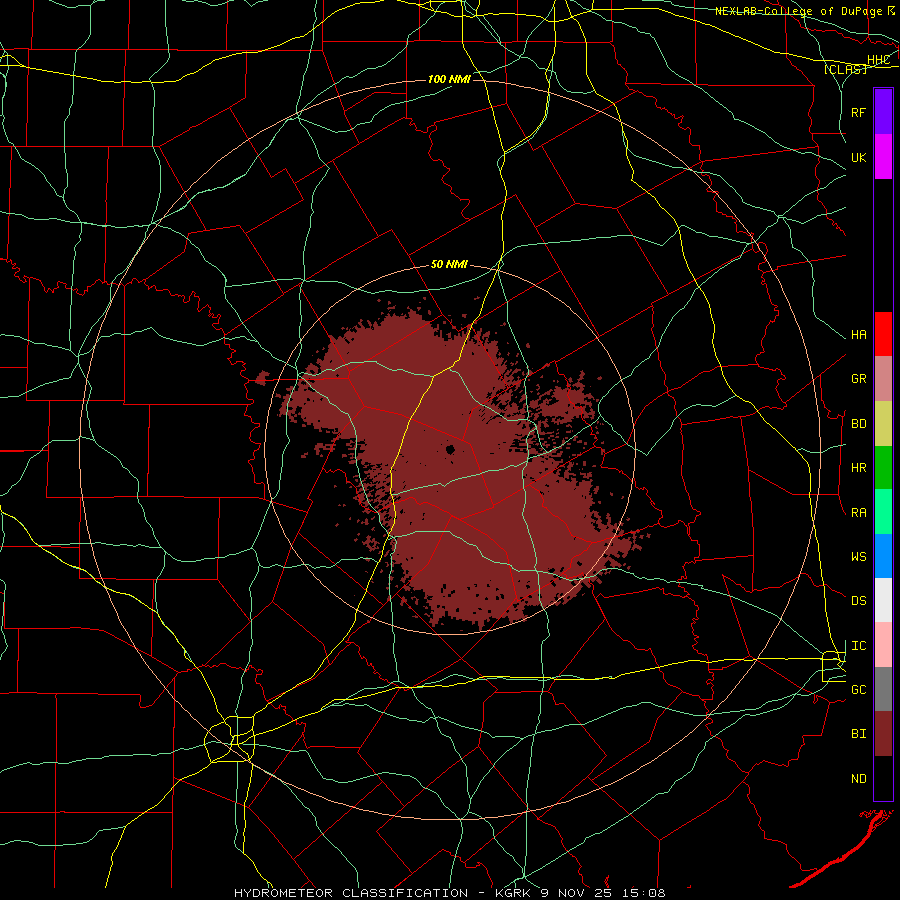Click the ND legend label
Image resolution: width=900 pixels, height=900 pixels.
pos(858,779)
